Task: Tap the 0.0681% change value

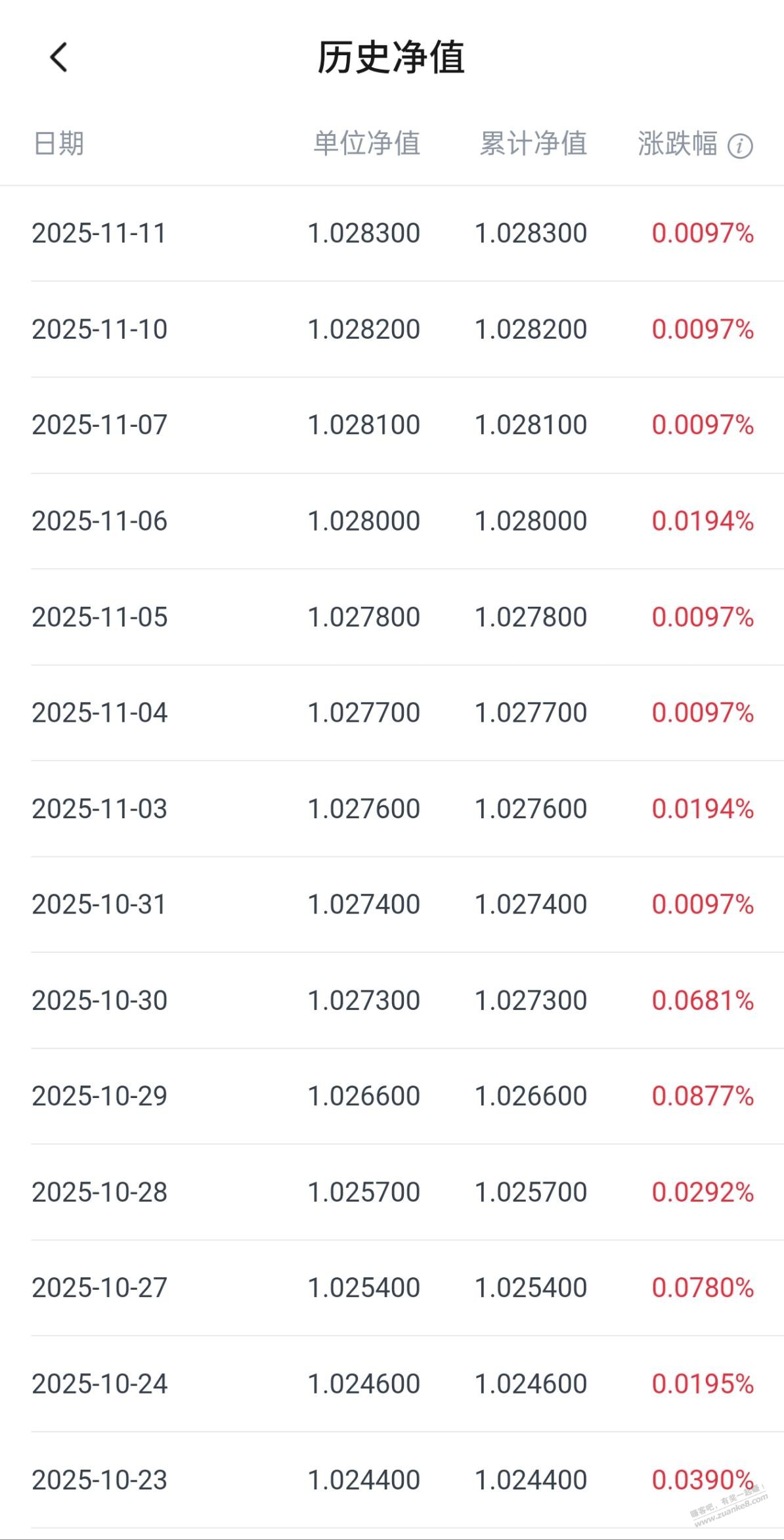Action: coord(702,1000)
